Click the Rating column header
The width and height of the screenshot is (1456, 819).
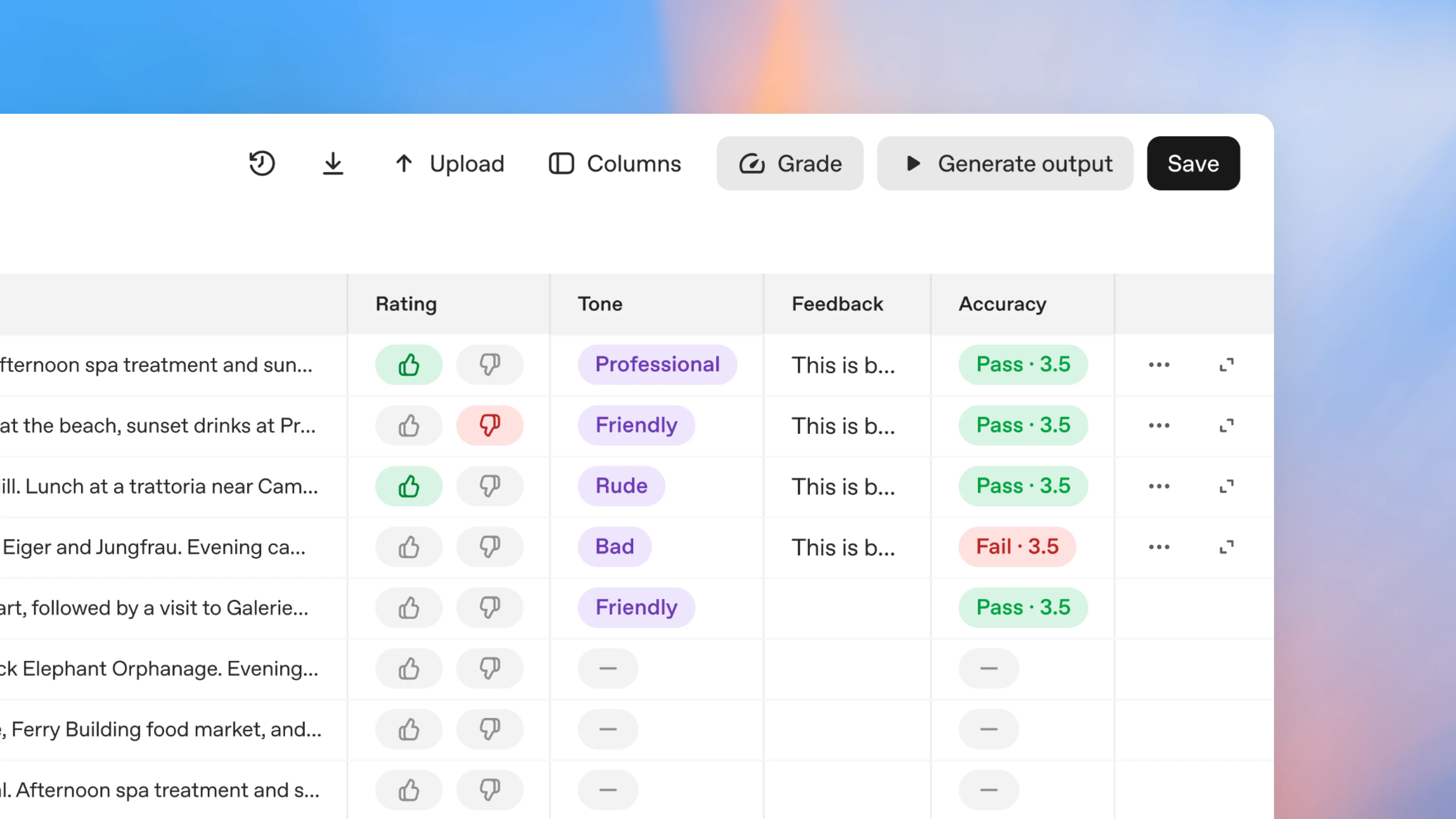pyautogui.click(x=406, y=303)
